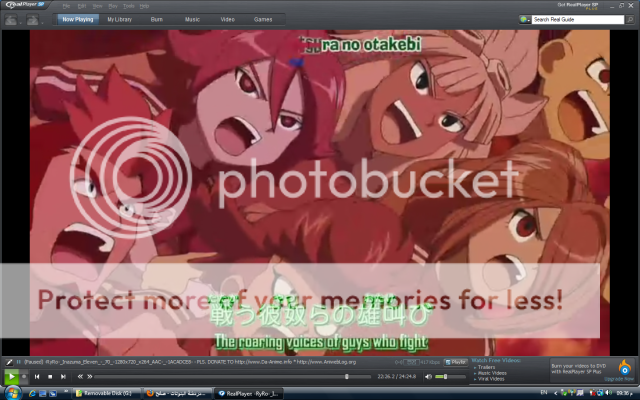
Task: Click the EN language indicator
Action: pyautogui.click(x=544, y=393)
